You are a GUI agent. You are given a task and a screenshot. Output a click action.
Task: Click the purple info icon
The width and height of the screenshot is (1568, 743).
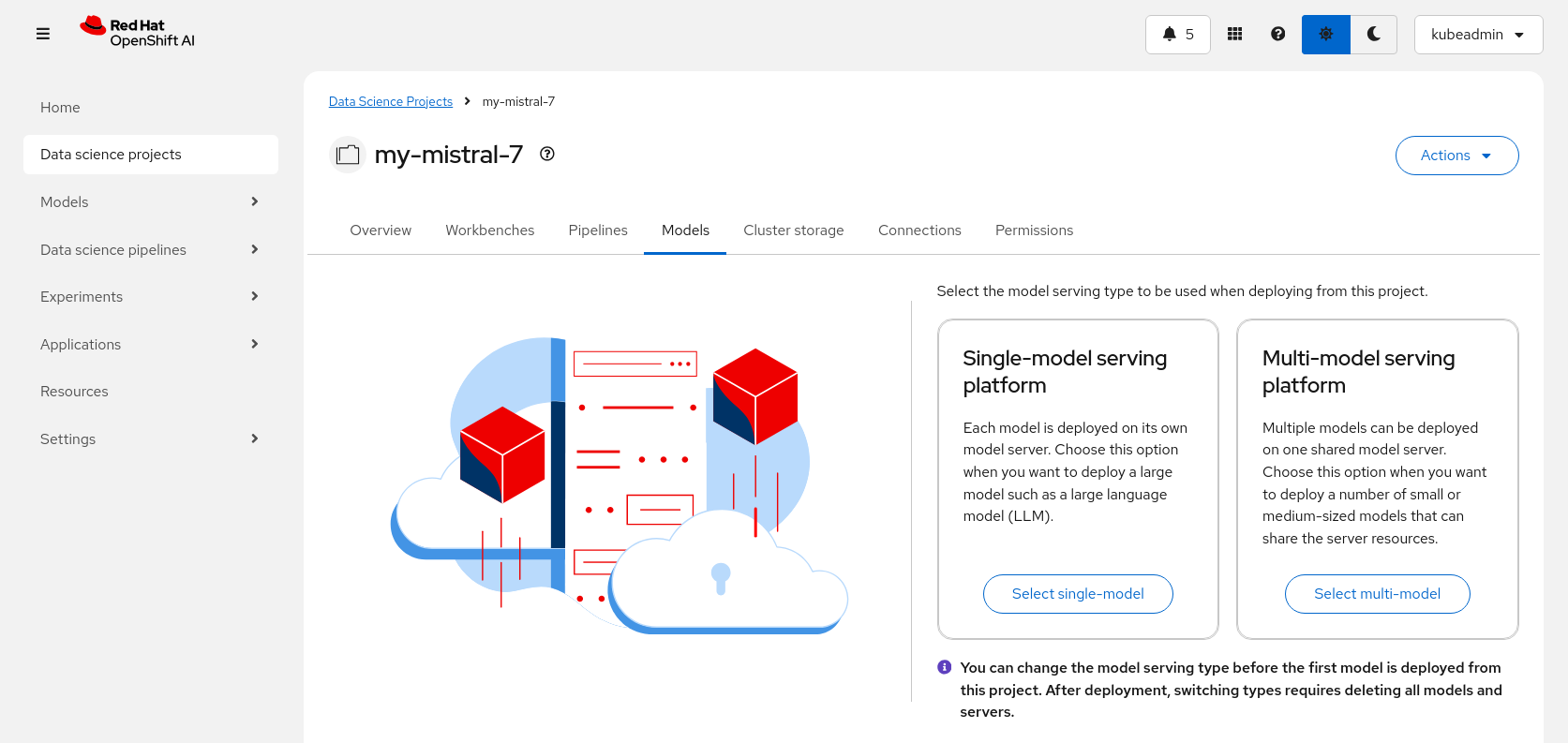pos(945,667)
